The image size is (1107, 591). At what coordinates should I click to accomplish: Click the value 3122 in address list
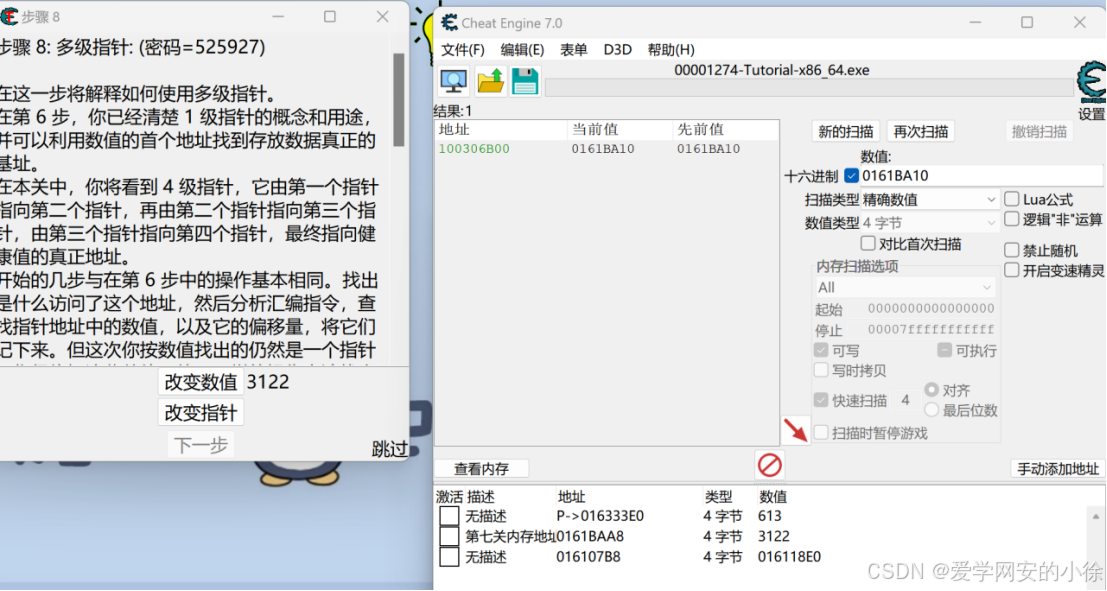774,537
